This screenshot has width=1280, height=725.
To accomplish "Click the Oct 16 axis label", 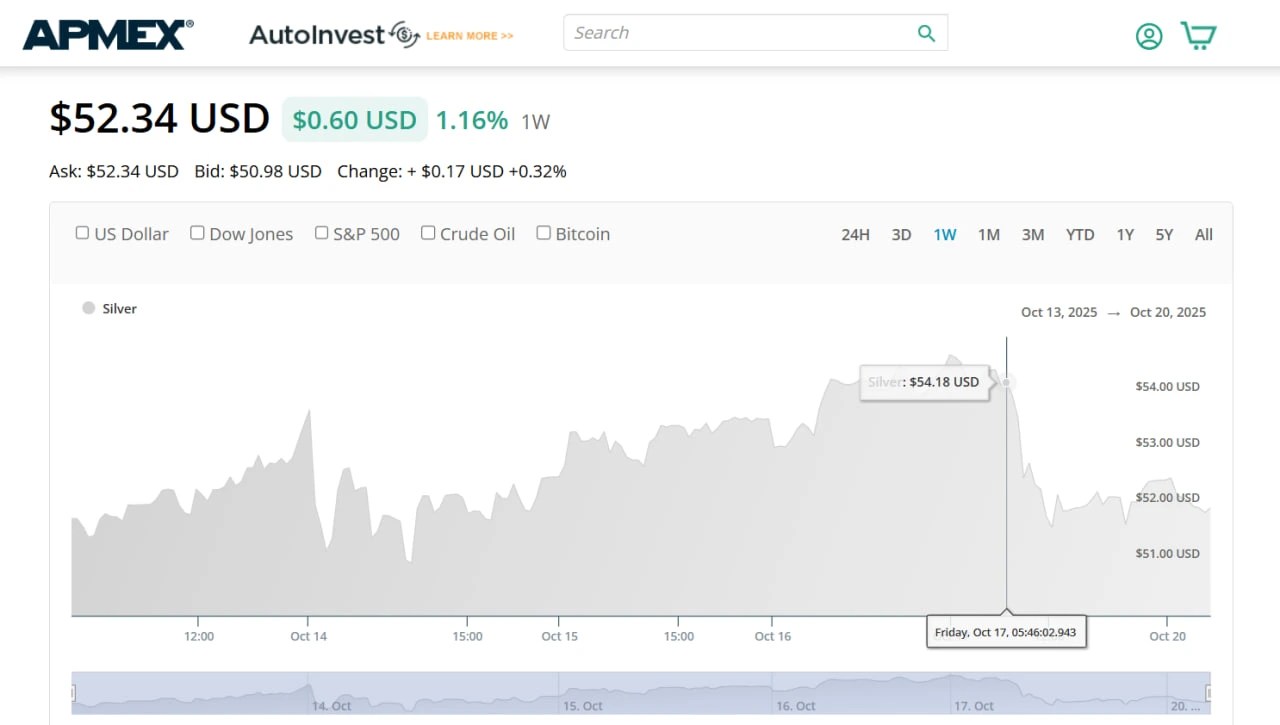I will coord(773,636).
